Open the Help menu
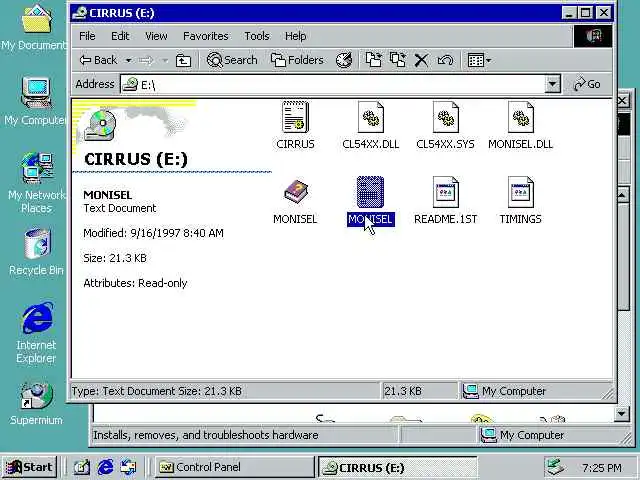Viewport: 640px width, 480px height. [x=296, y=36]
